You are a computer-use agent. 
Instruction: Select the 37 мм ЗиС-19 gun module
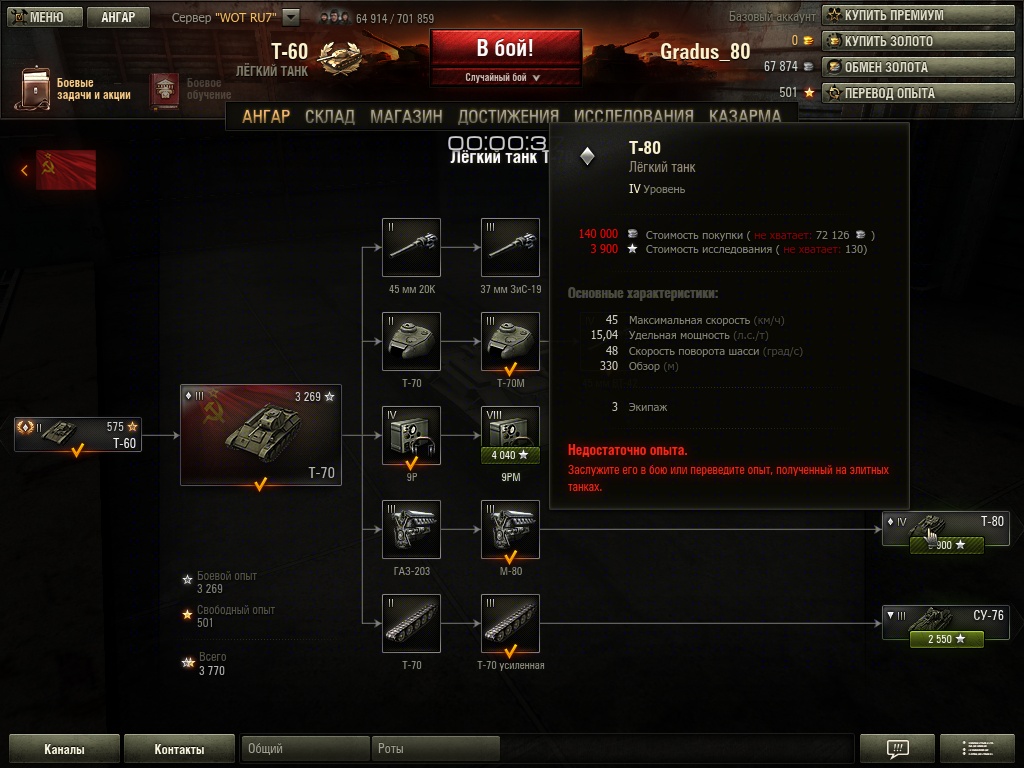(x=510, y=248)
